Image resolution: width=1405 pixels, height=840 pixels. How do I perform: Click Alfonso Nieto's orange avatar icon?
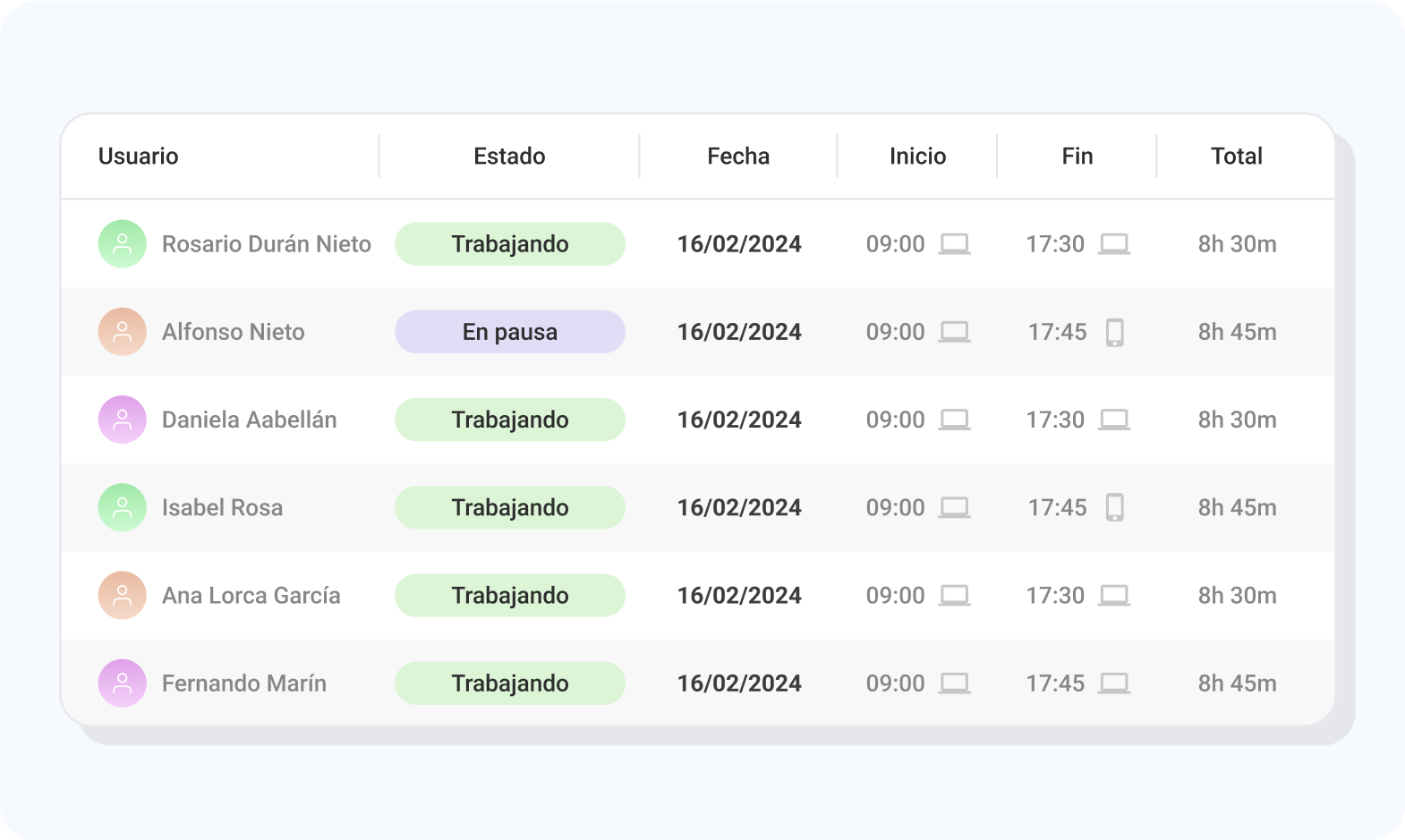pos(122,332)
